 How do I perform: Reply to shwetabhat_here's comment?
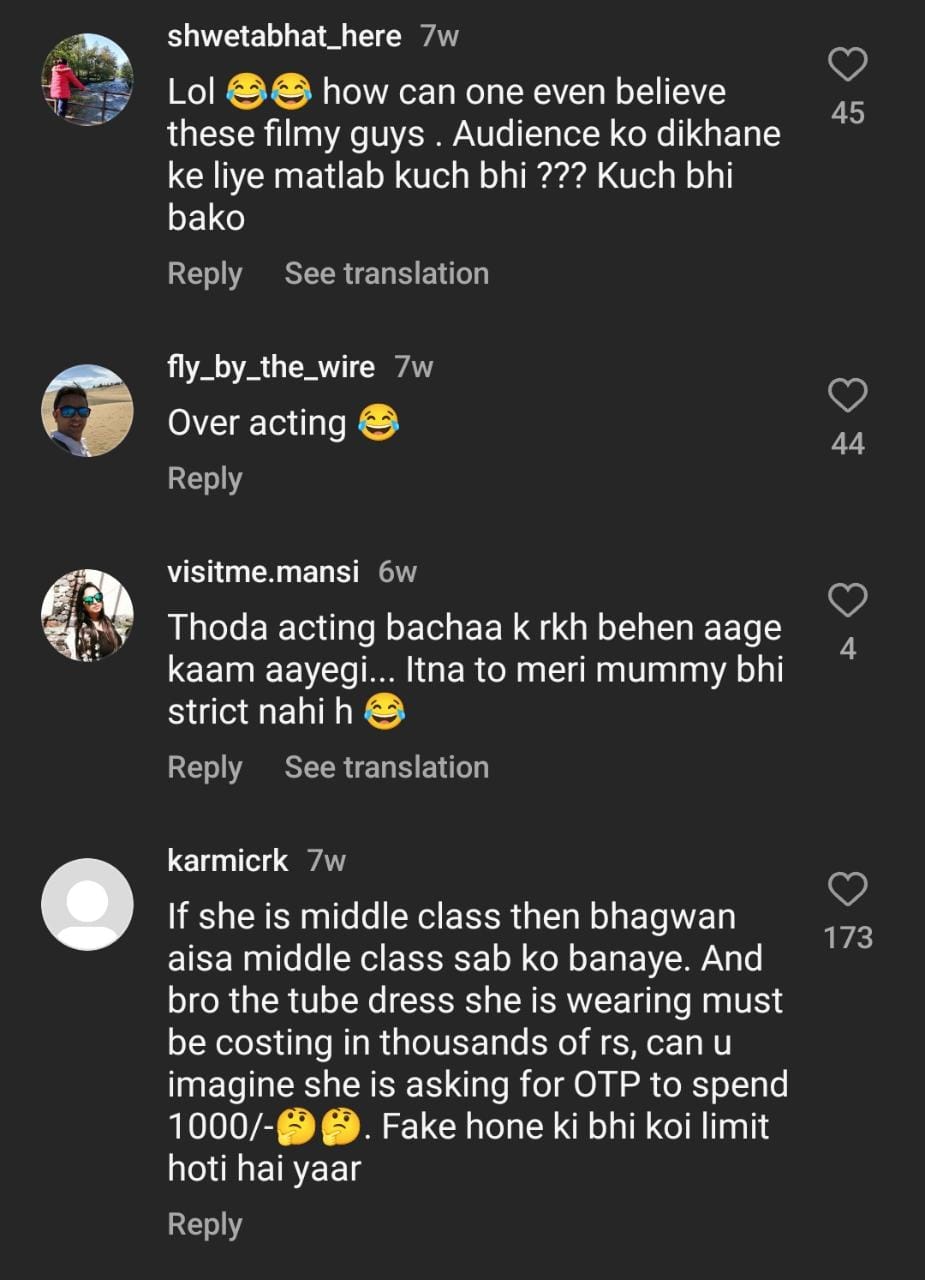[x=205, y=274]
